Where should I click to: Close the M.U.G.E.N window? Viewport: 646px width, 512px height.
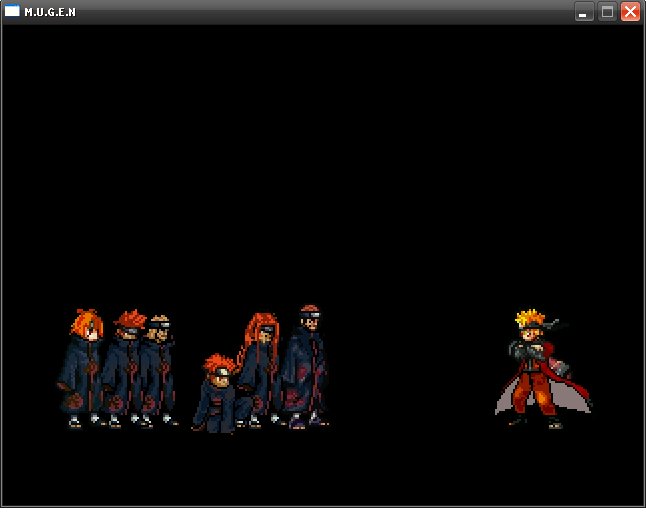pos(630,12)
